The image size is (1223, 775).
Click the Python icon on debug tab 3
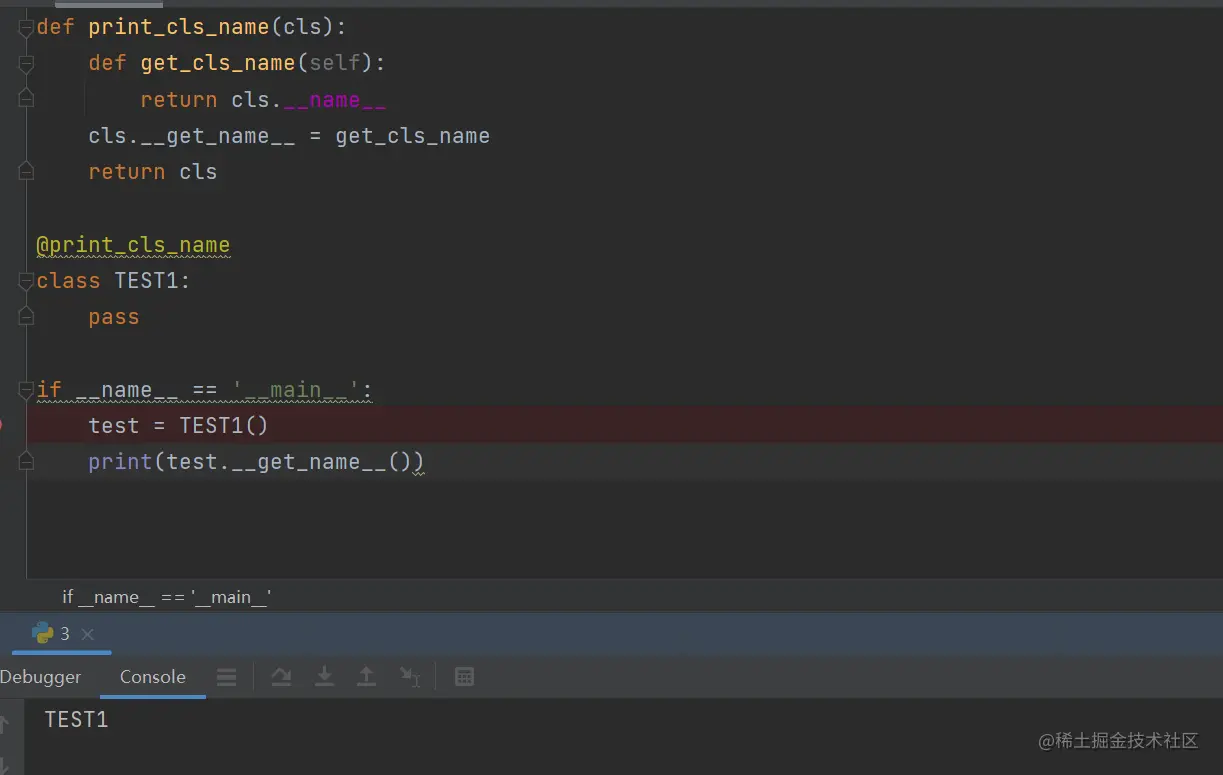click(43, 633)
